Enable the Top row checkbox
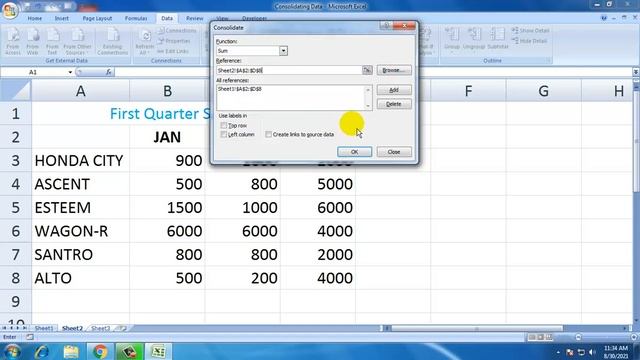 pos(223,125)
